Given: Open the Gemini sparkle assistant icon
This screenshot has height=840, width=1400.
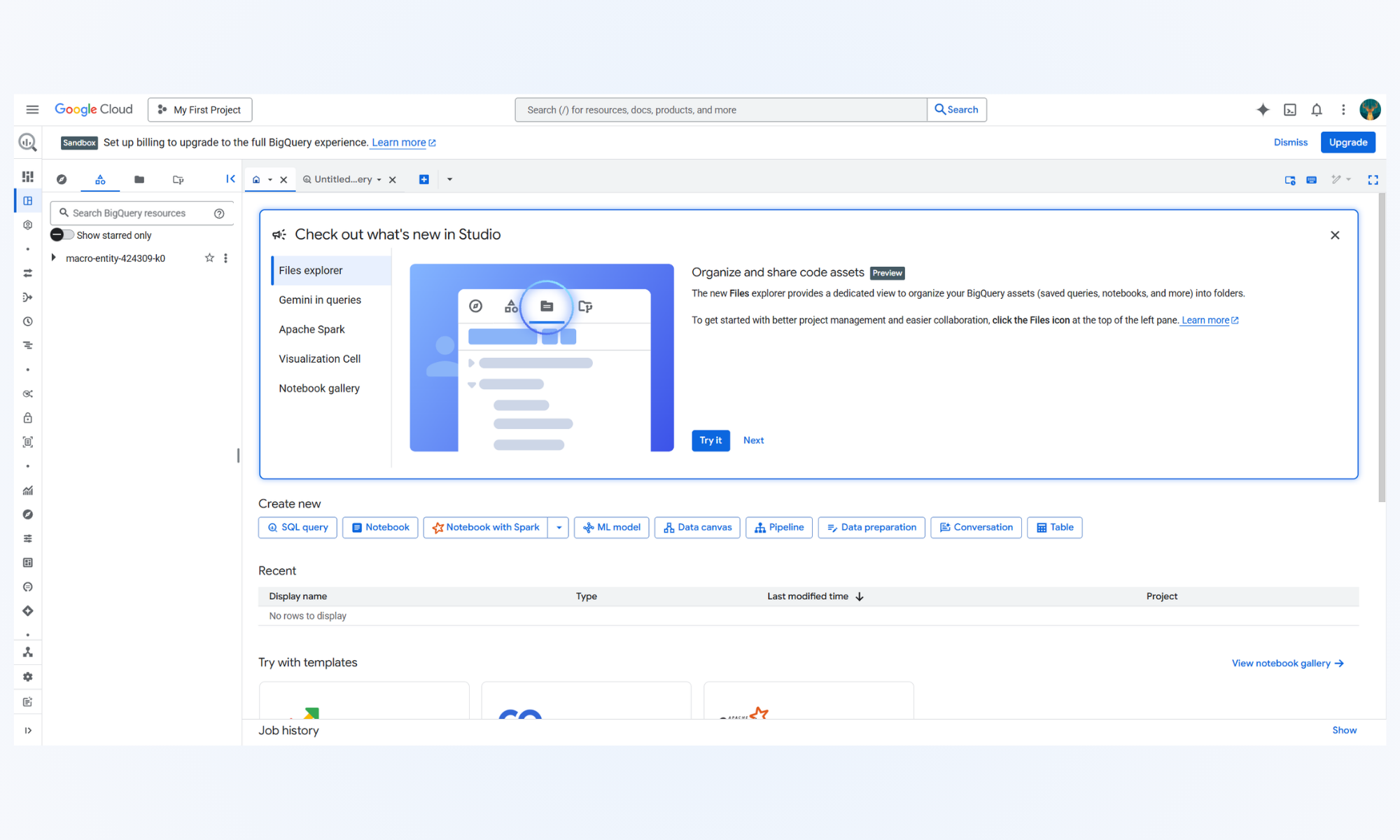Looking at the screenshot, I should [1263, 109].
